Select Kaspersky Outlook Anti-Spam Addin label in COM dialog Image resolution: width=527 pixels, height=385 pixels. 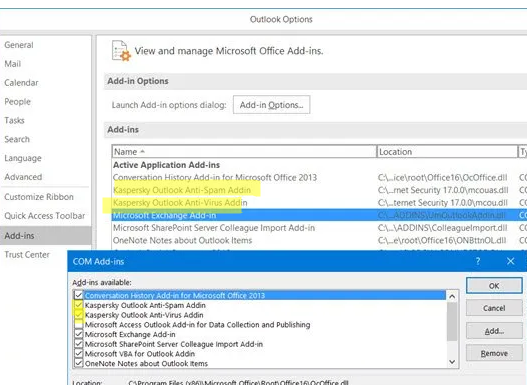click(x=145, y=305)
